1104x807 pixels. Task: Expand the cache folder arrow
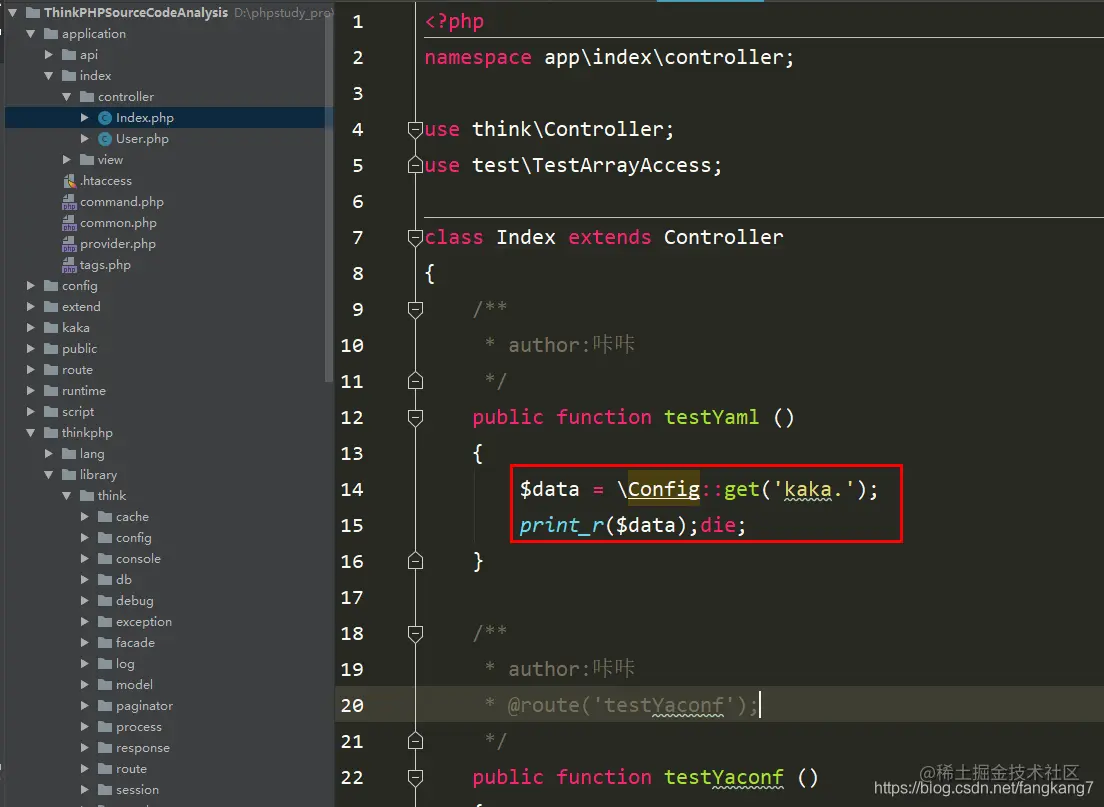point(84,517)
